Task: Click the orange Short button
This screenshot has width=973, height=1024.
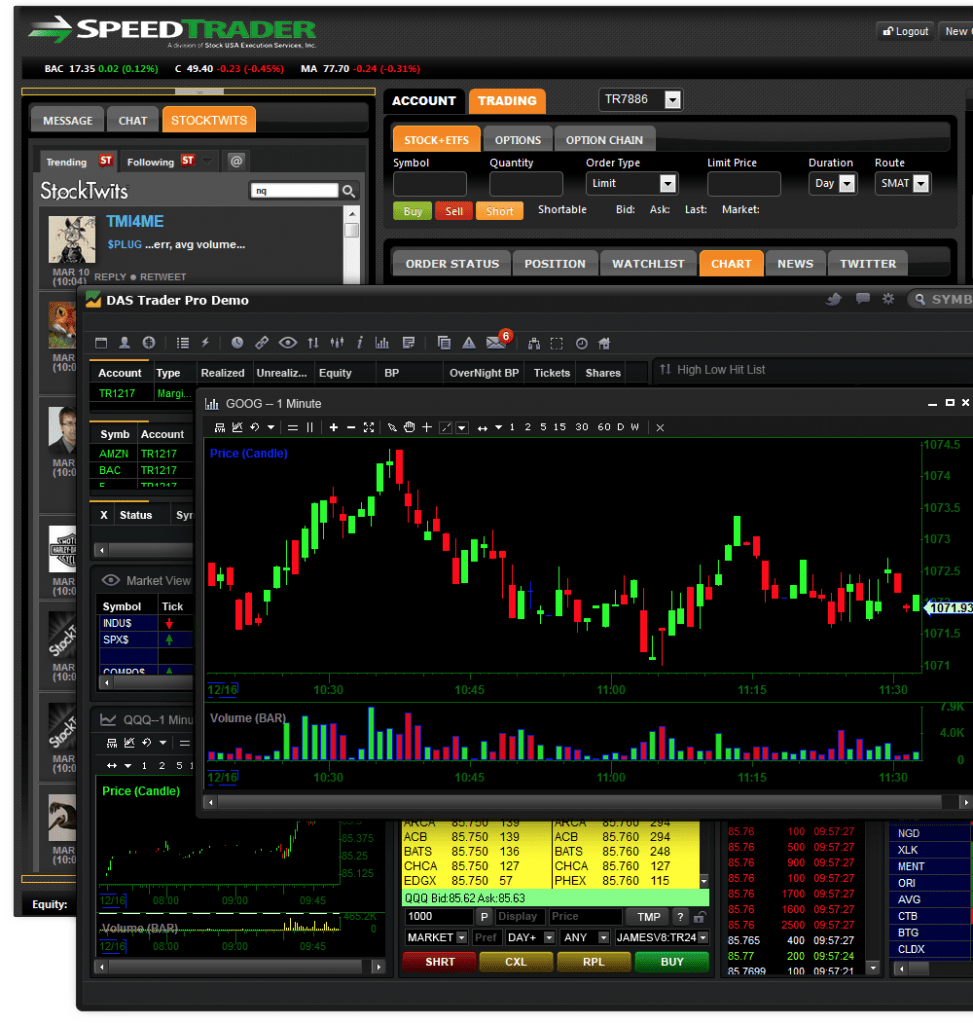Action: point(500,211)
